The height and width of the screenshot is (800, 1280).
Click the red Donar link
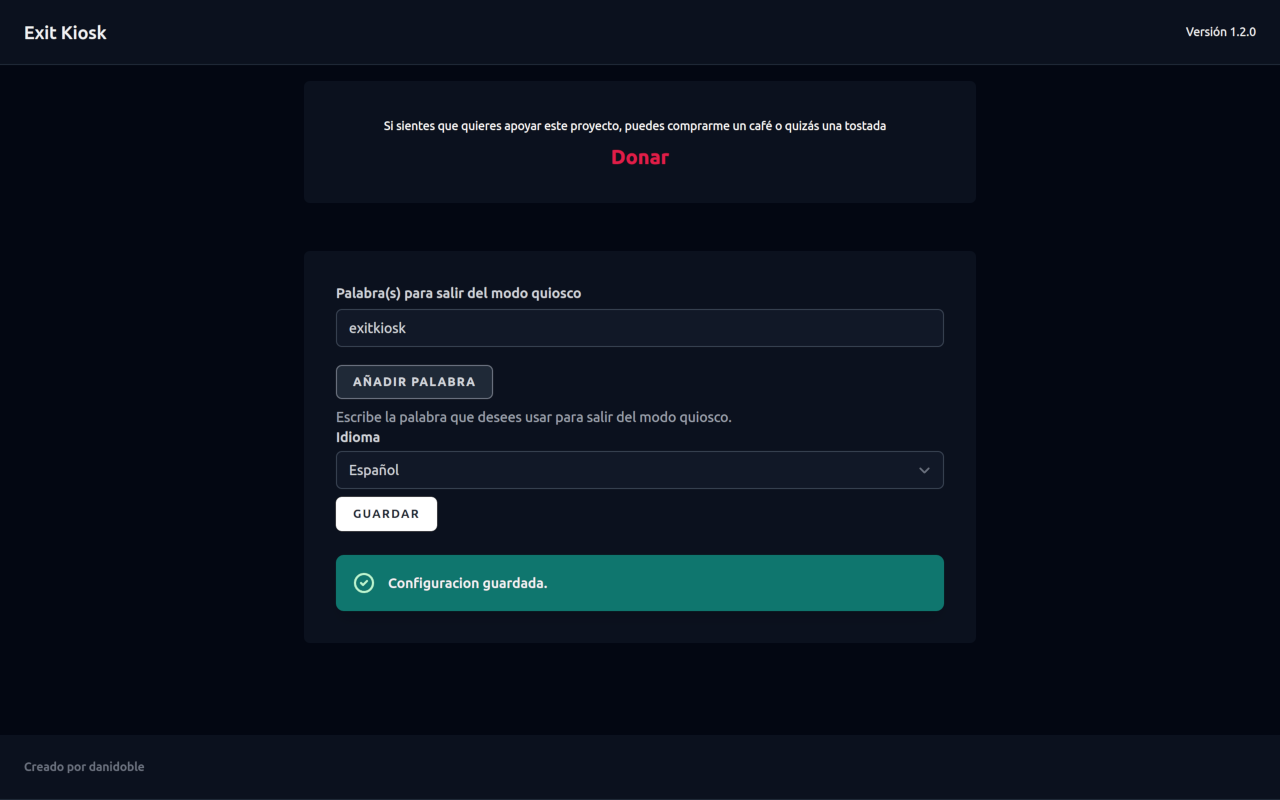coord(640,157)
